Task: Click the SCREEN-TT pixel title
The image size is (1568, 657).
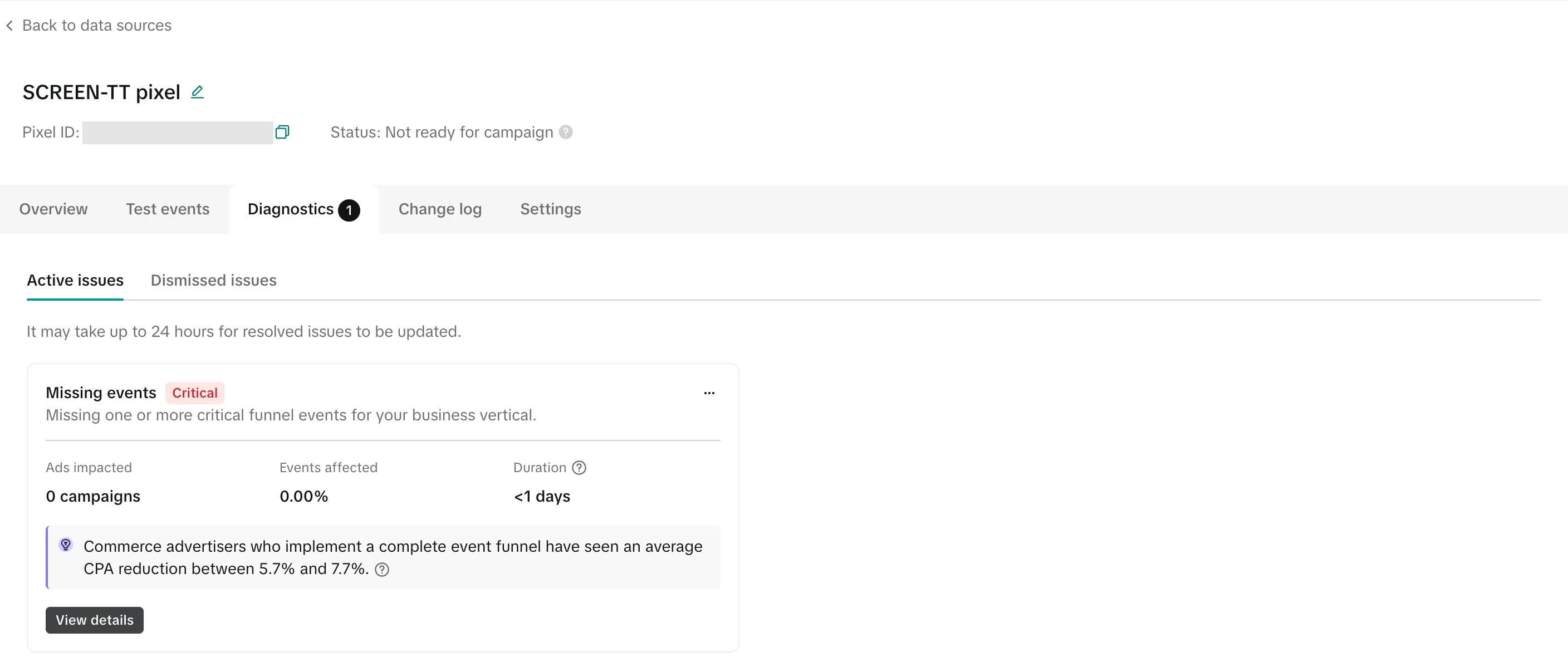Action: tap(102, 92)
